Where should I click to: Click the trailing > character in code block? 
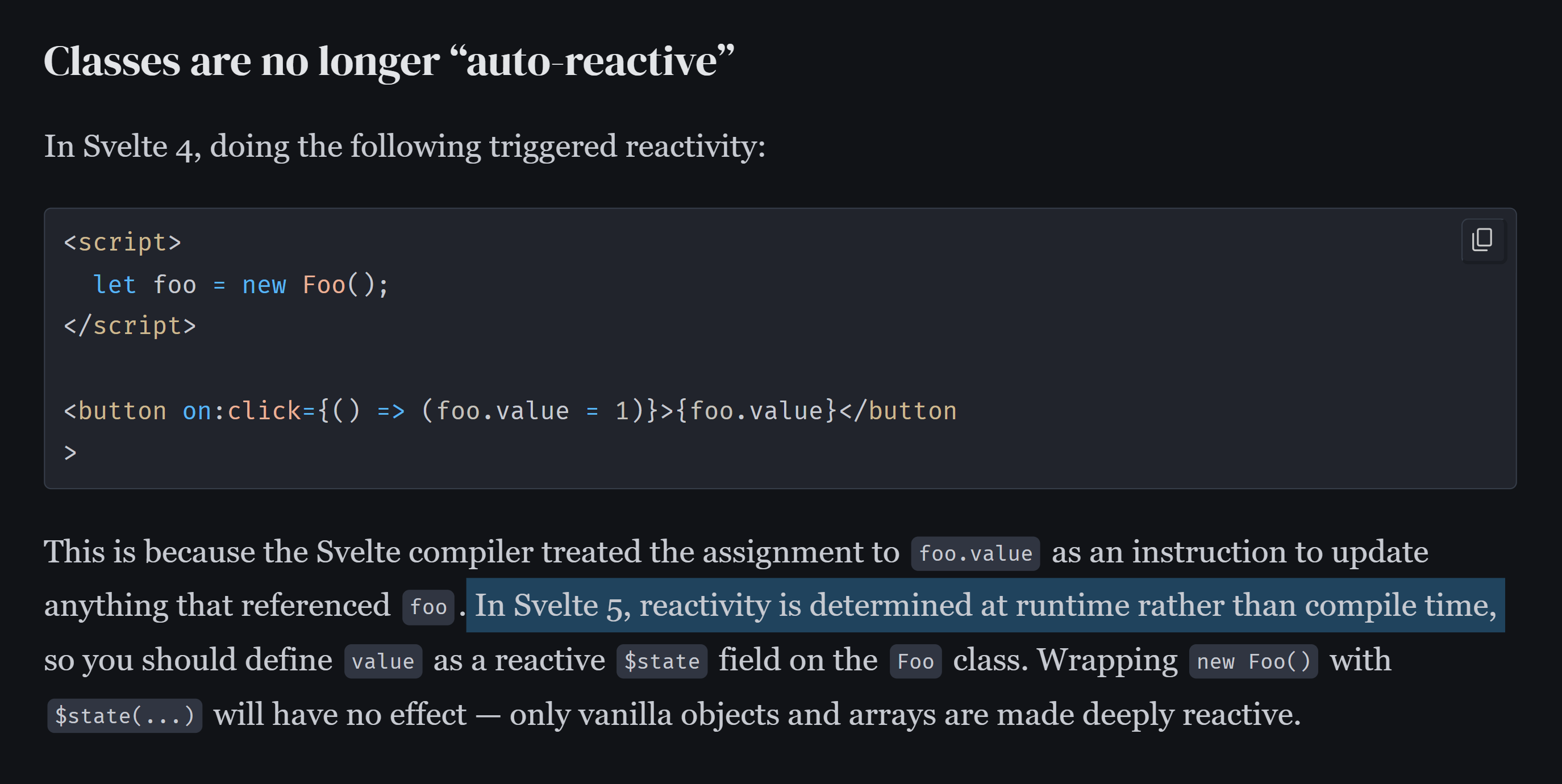pyautogui.click(x=70, y=453)
